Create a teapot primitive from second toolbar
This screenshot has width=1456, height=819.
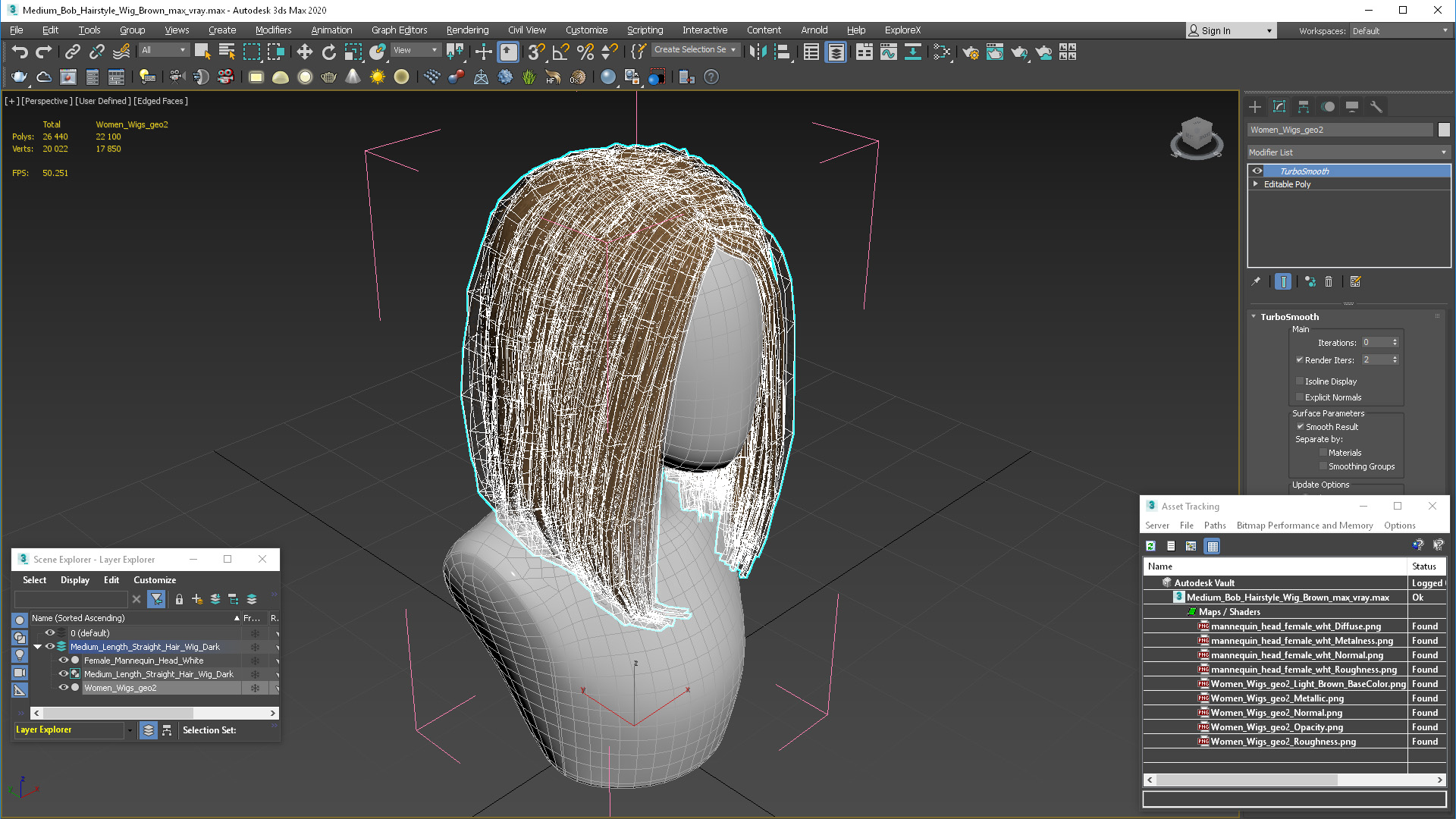(x=328, y=77)
